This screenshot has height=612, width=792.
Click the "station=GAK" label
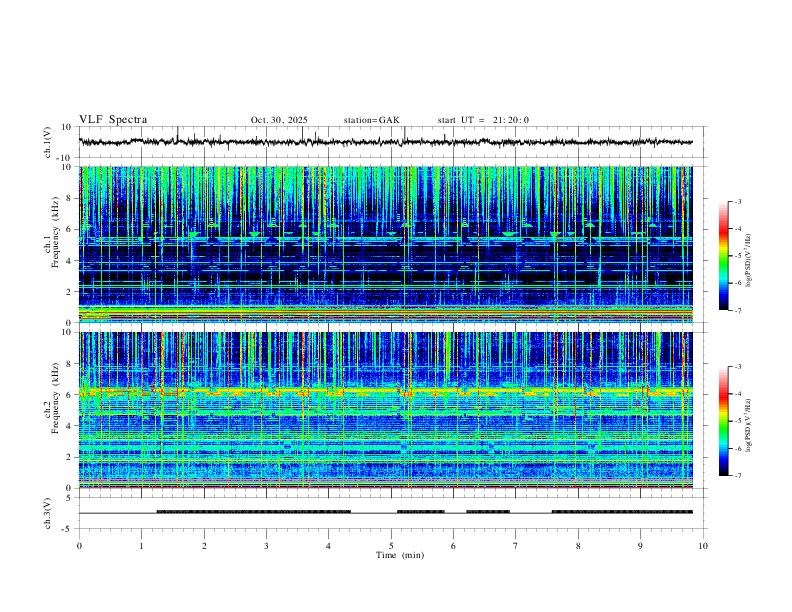[x=371, y=120]
